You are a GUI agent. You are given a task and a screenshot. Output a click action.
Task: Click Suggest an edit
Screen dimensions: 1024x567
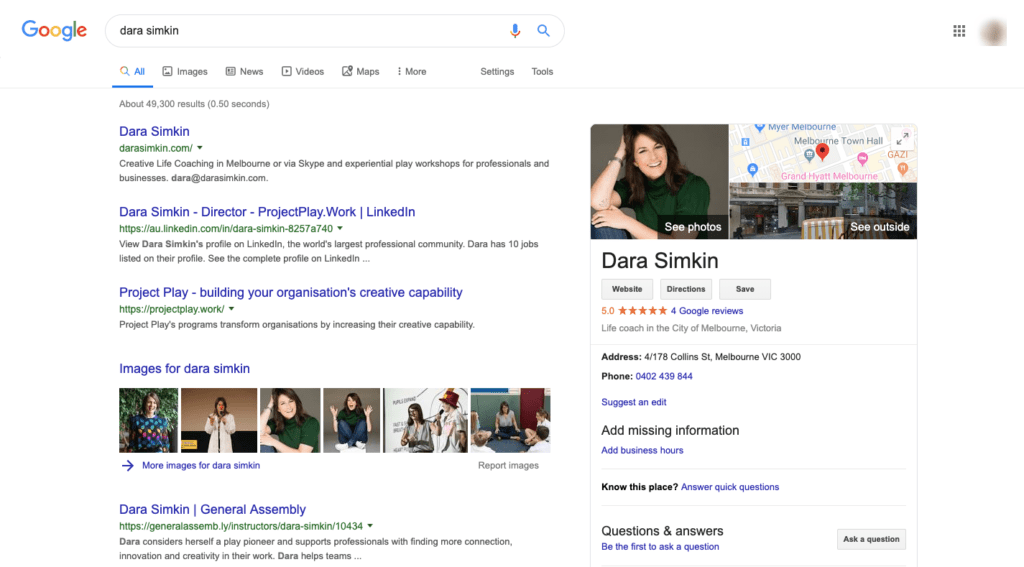(633, 402)
